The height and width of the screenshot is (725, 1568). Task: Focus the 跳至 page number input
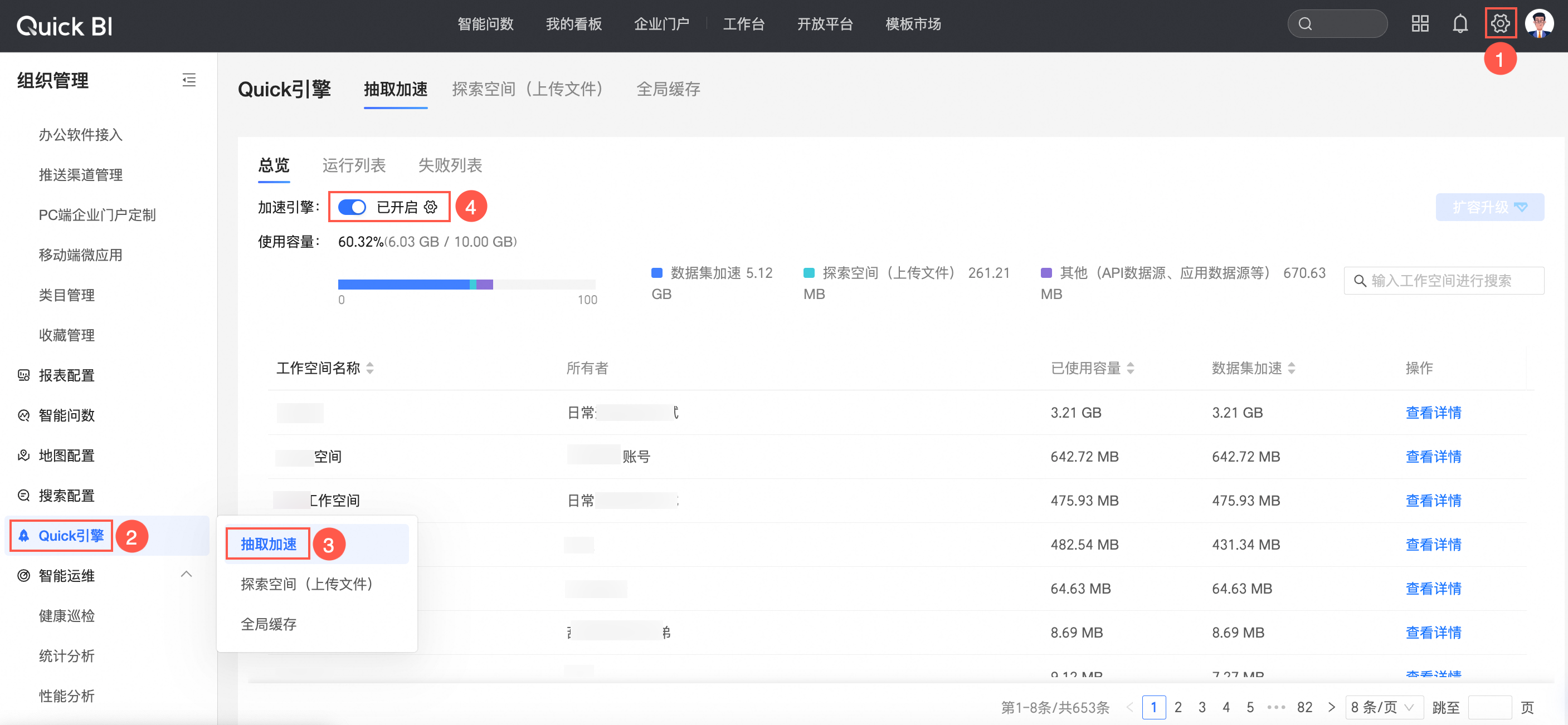click(x=1490, y=707)
